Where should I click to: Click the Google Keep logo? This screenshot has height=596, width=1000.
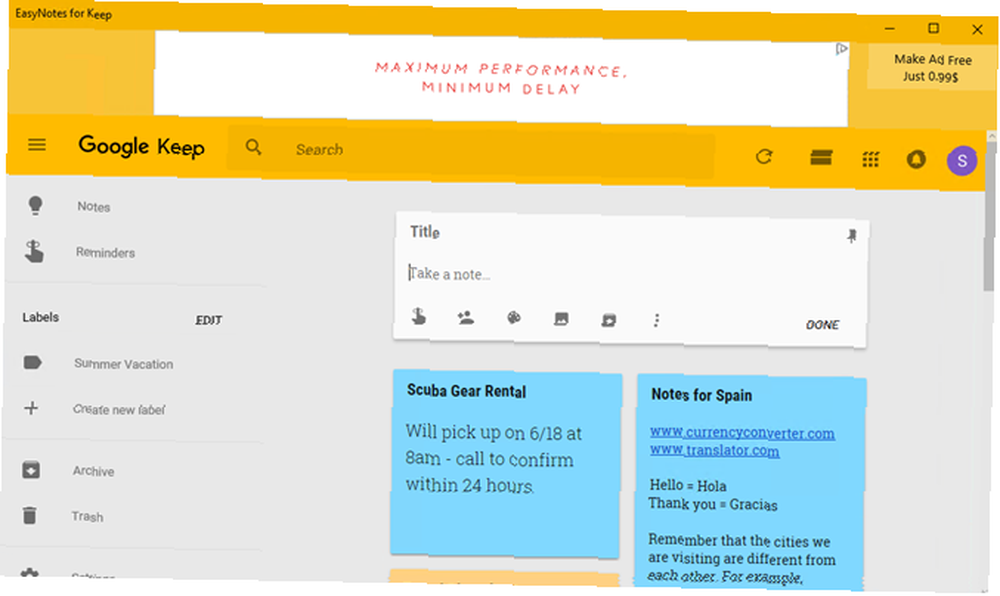(x=142, y=147)
